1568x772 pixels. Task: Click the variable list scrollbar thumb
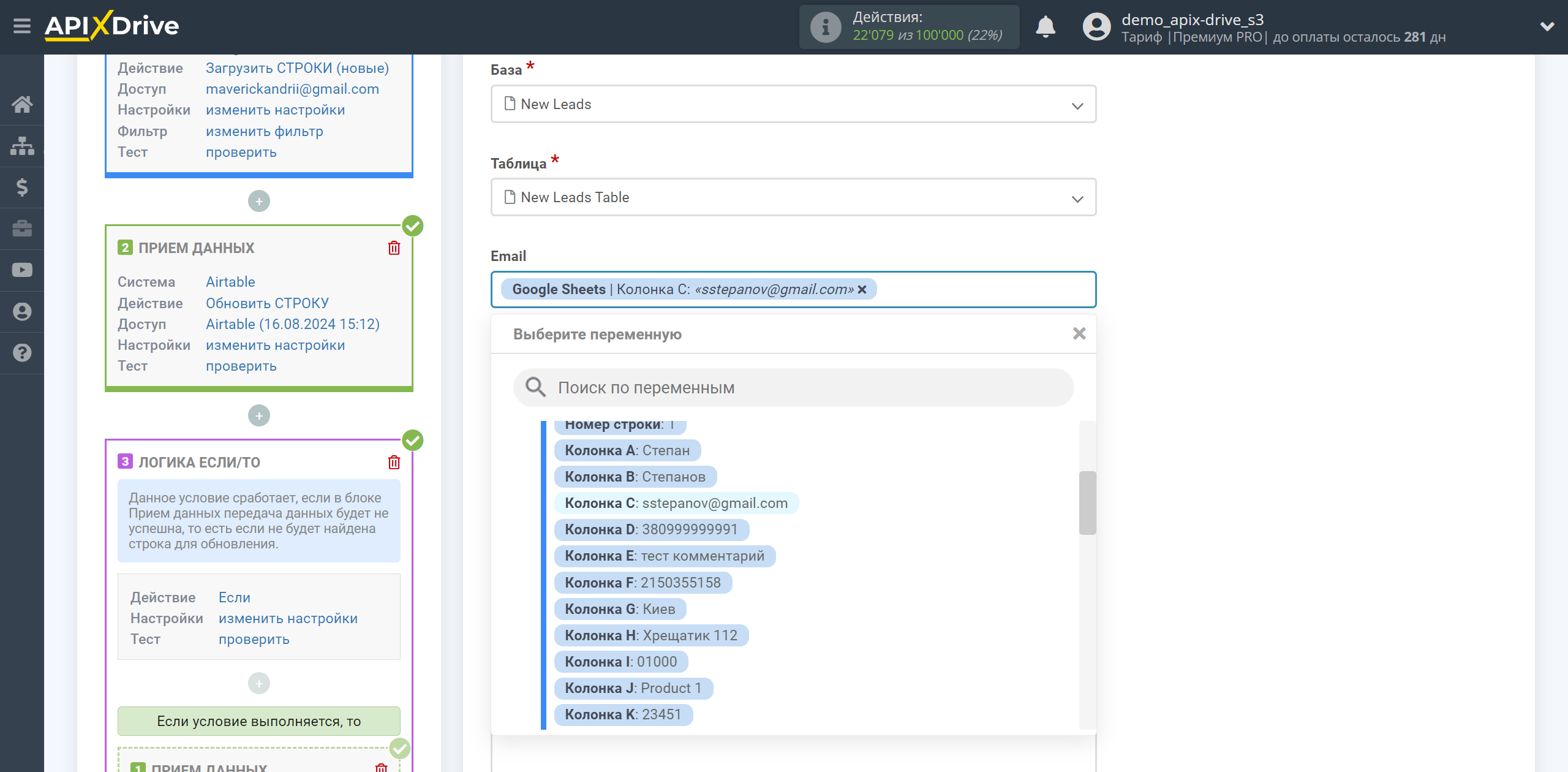point(1087,502)
